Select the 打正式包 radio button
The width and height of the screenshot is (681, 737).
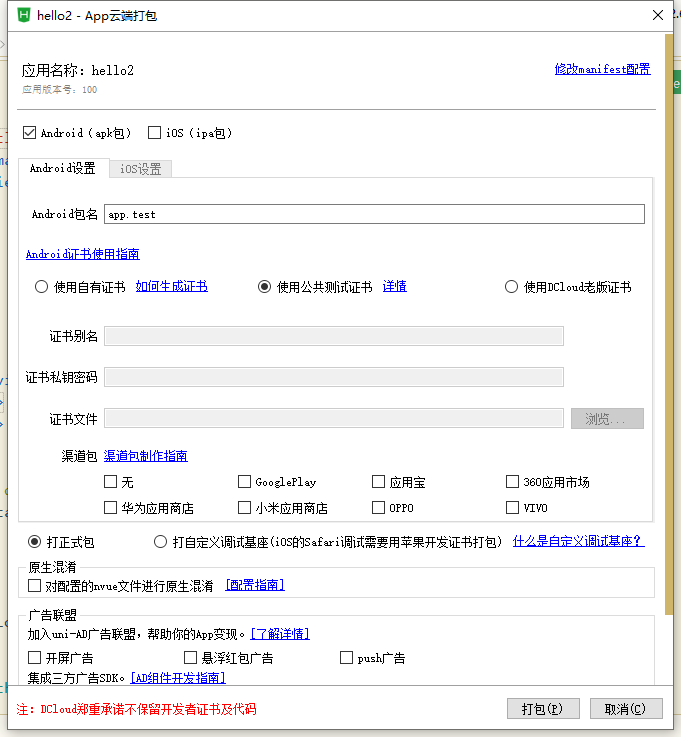[34, 542]
